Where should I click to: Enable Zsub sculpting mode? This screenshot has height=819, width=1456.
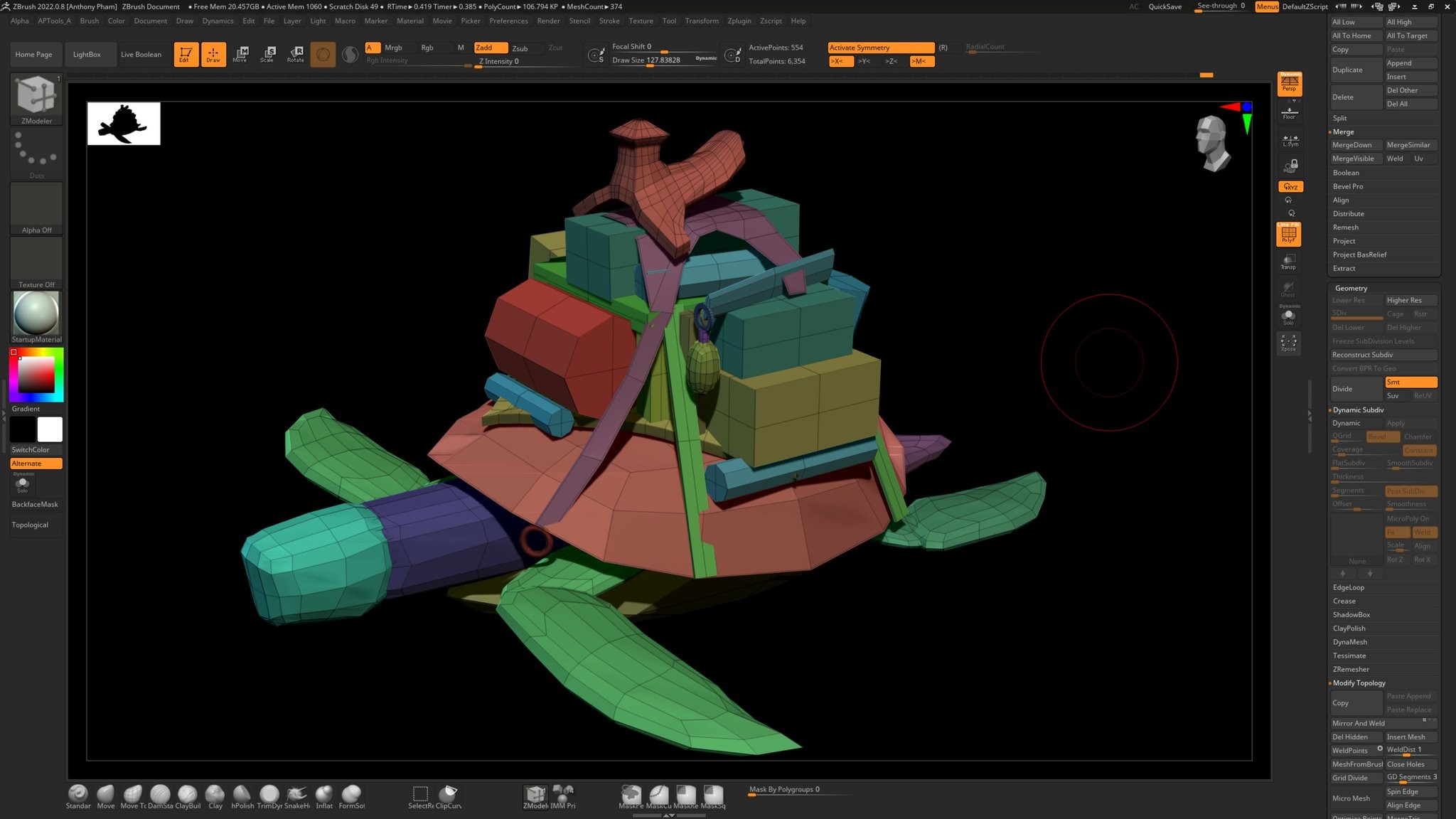521,48
